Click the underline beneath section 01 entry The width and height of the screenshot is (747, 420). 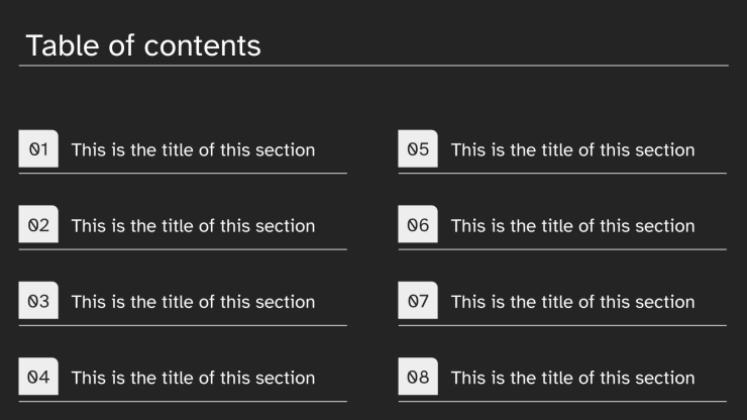[x=183, y=173]
